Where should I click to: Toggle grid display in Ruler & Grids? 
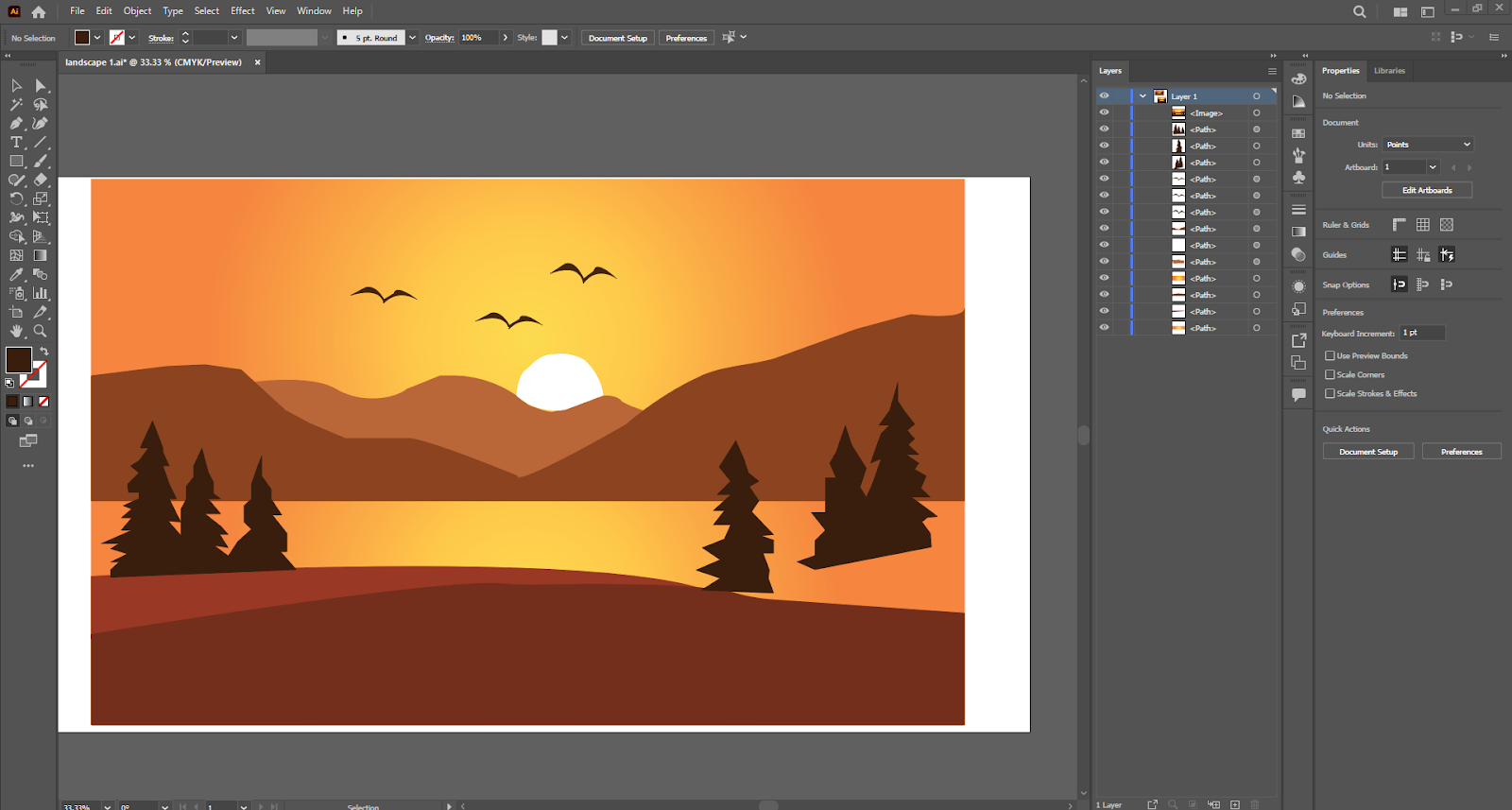[1423, 224]
